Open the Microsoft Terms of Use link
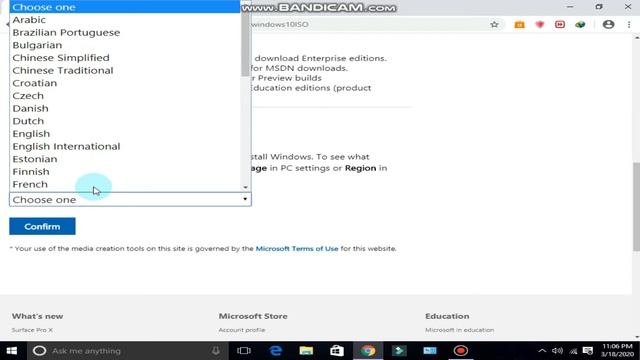 click(297, 249)
